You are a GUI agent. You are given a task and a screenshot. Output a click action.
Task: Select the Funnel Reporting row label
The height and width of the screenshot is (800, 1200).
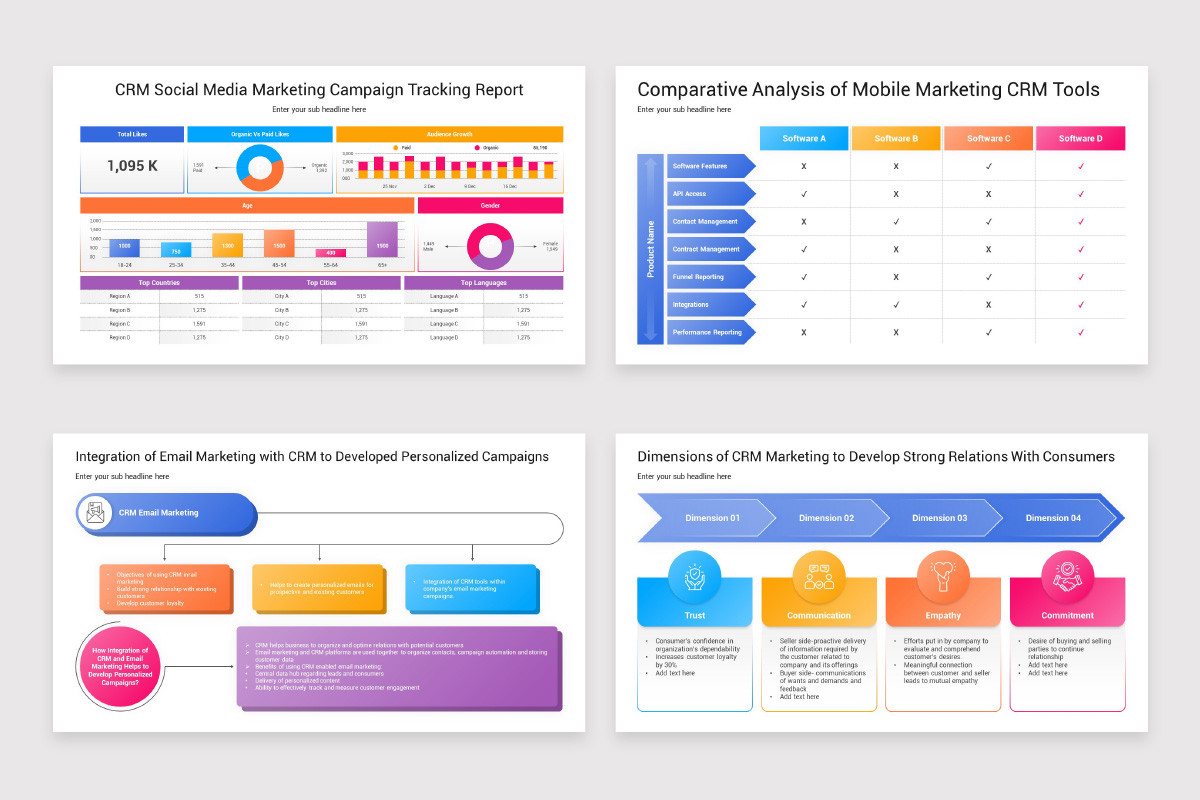(711, 277)
